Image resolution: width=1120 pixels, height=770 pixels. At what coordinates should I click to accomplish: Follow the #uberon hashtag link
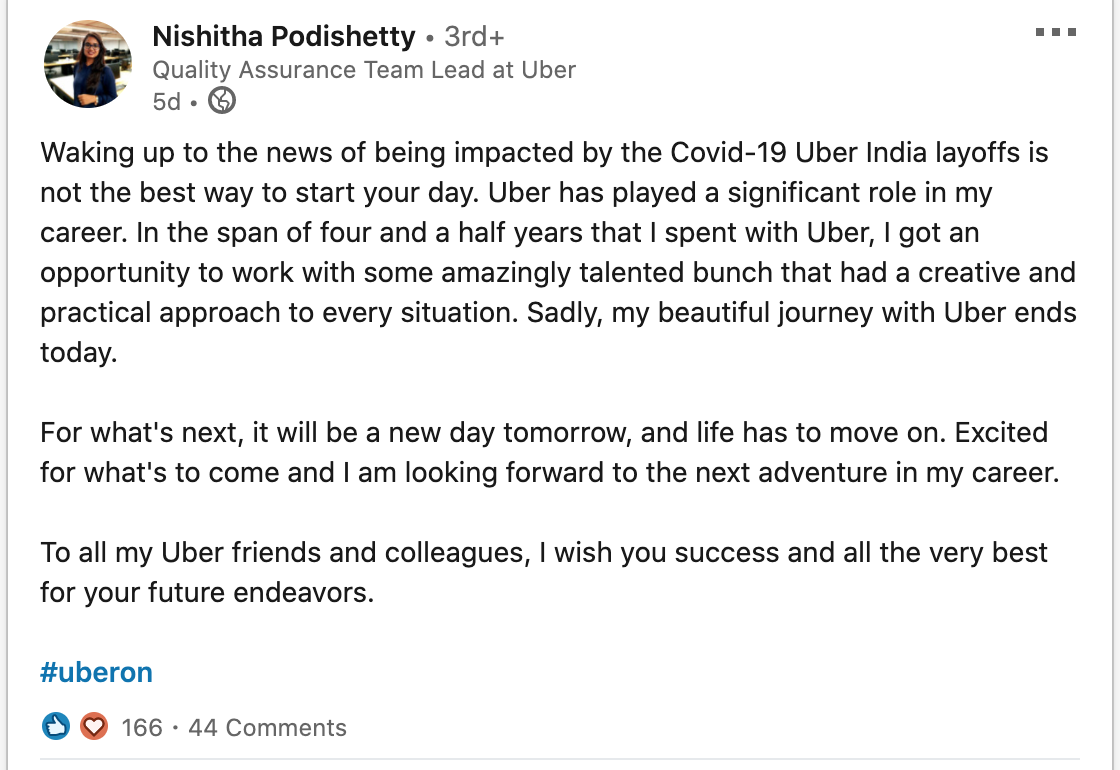coord(96,672)
